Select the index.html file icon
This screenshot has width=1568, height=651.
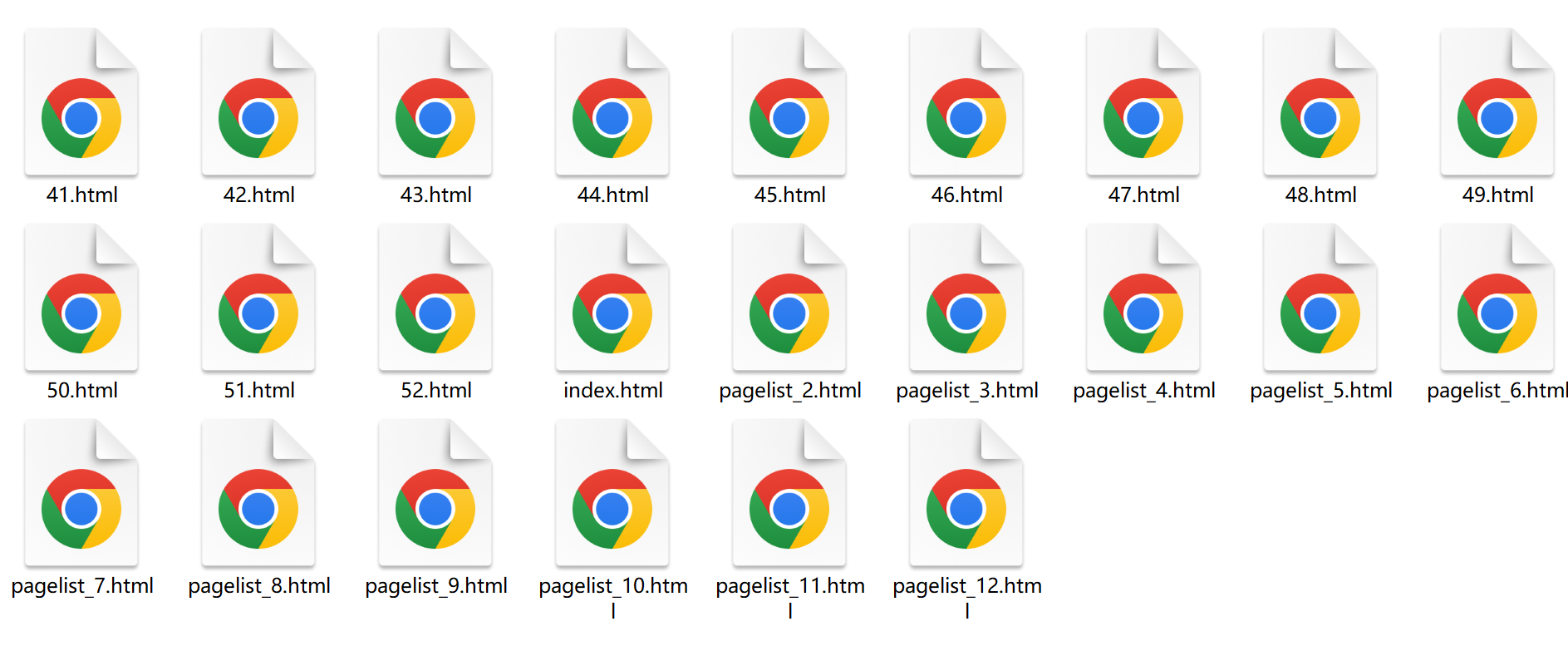(x=612, y=298)
